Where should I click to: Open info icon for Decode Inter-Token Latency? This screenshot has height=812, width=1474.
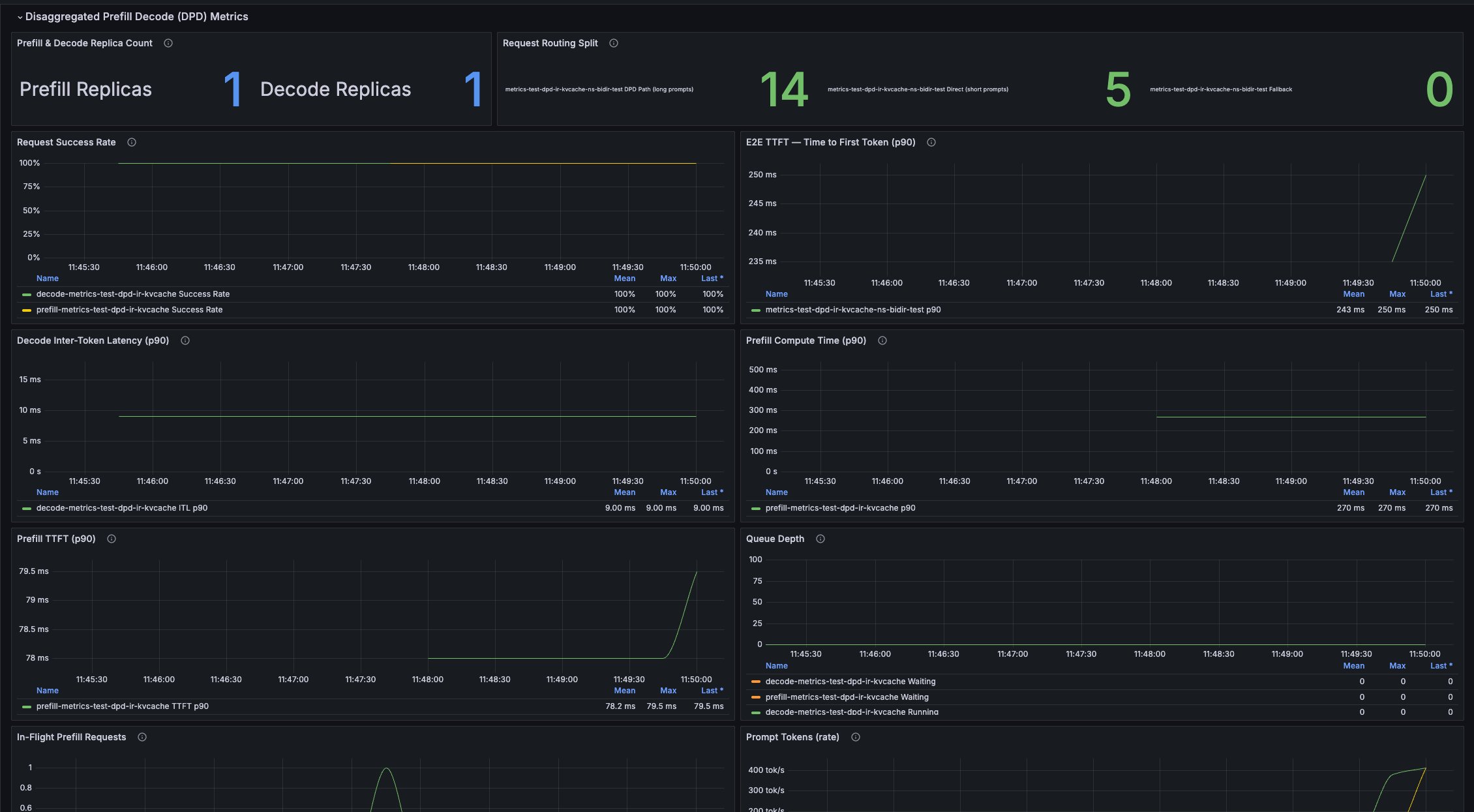point(185,340)
